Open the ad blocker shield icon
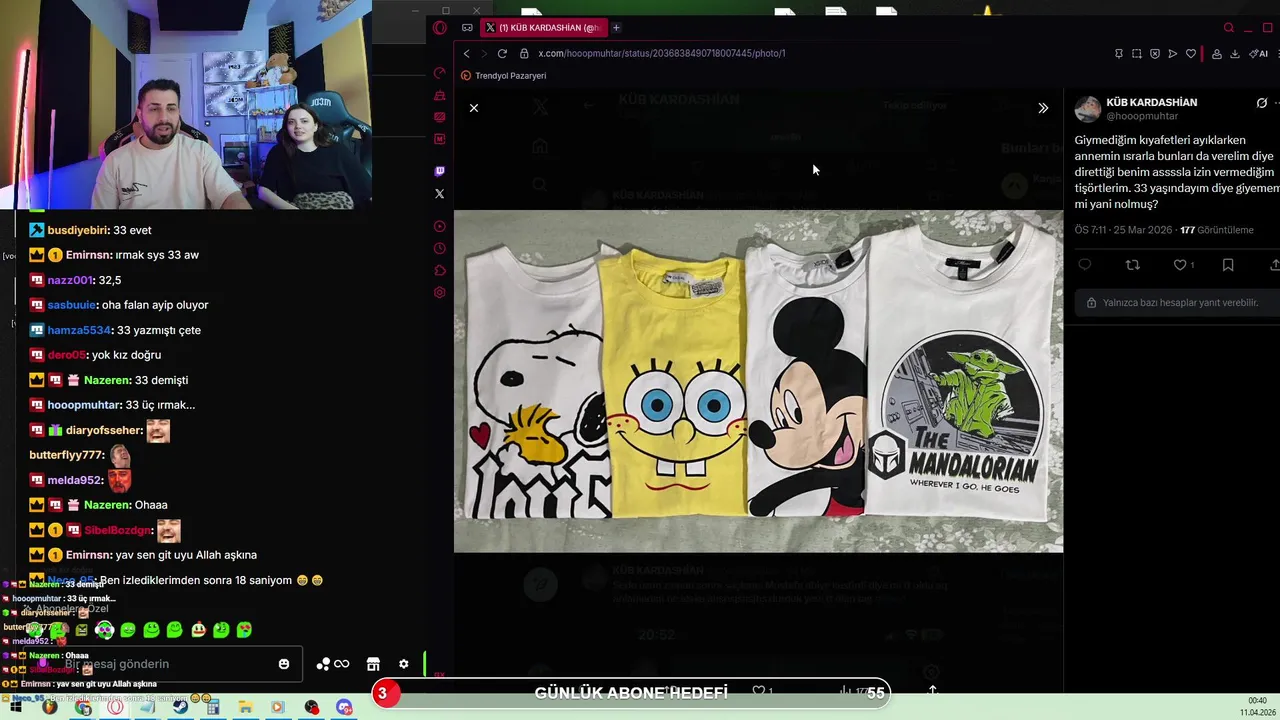 point(1155,54)
